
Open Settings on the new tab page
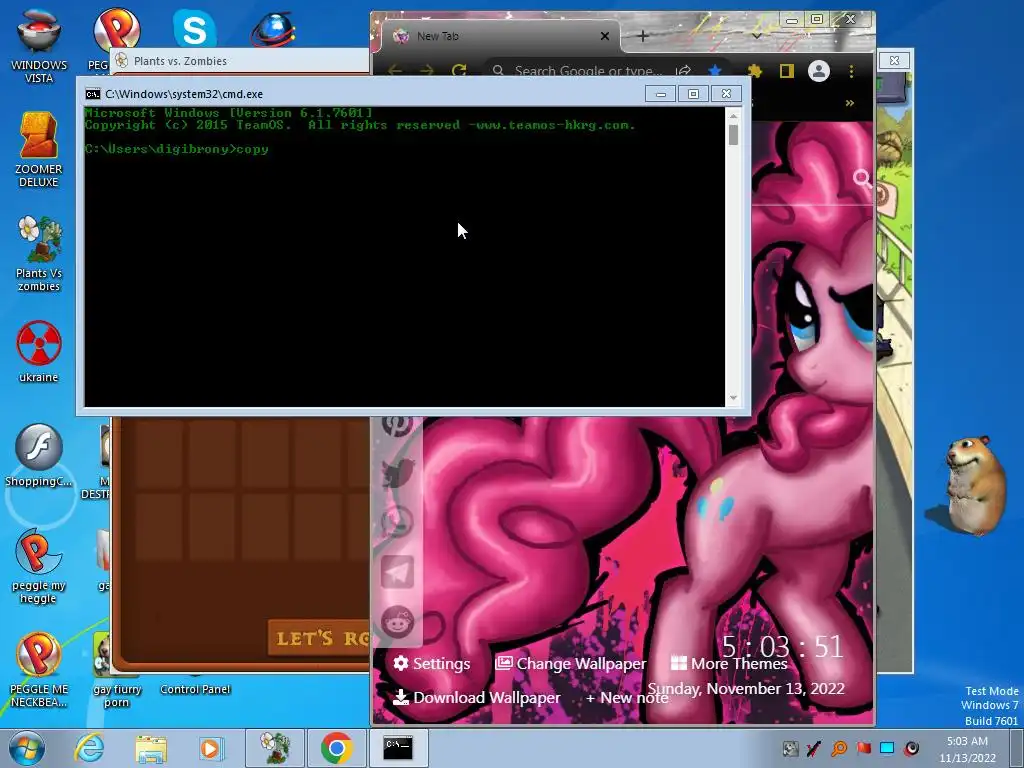point(432,664)
